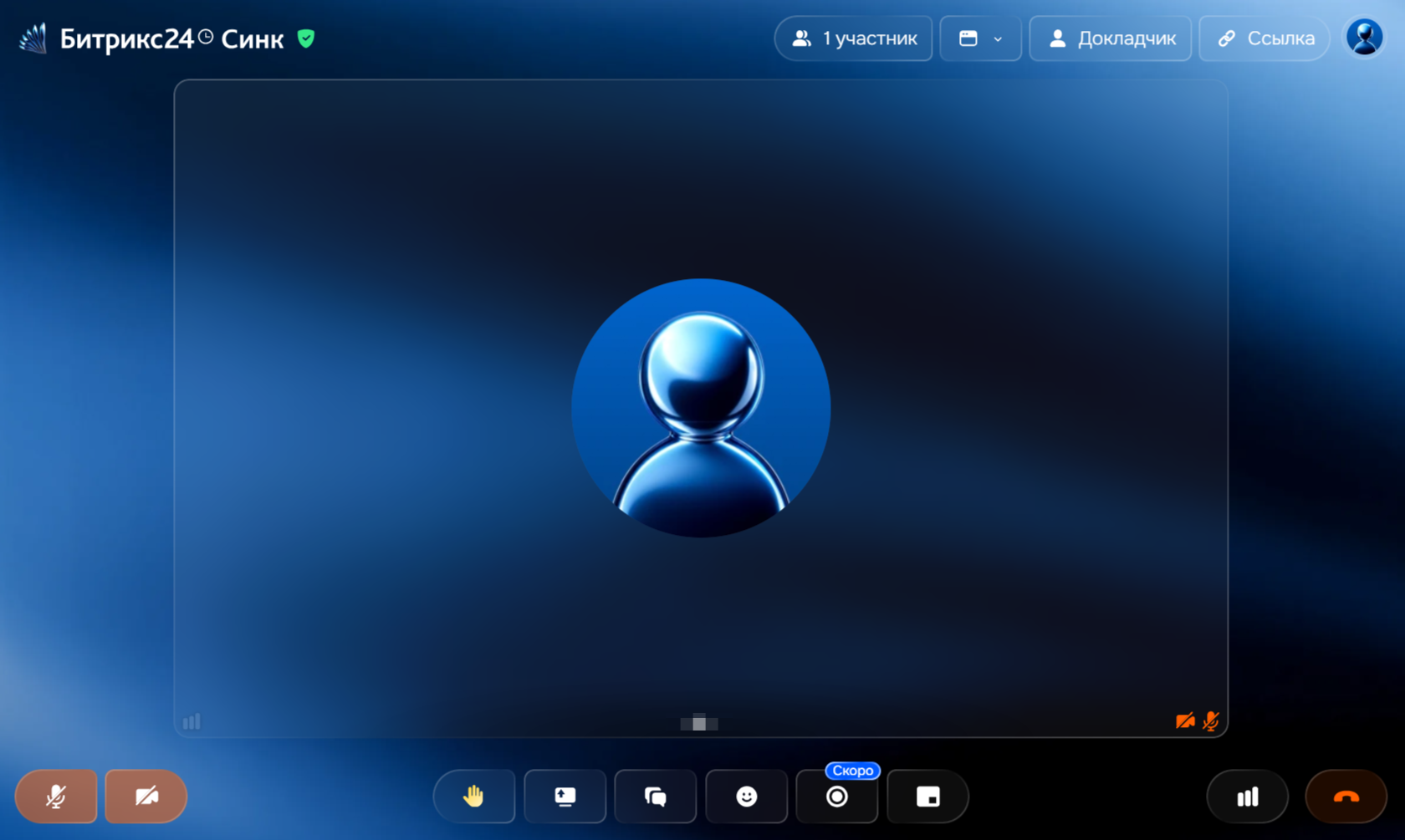This screenshot has width=1405, height=840.
Task: Raise your hand
Action: tap(474, 797)
